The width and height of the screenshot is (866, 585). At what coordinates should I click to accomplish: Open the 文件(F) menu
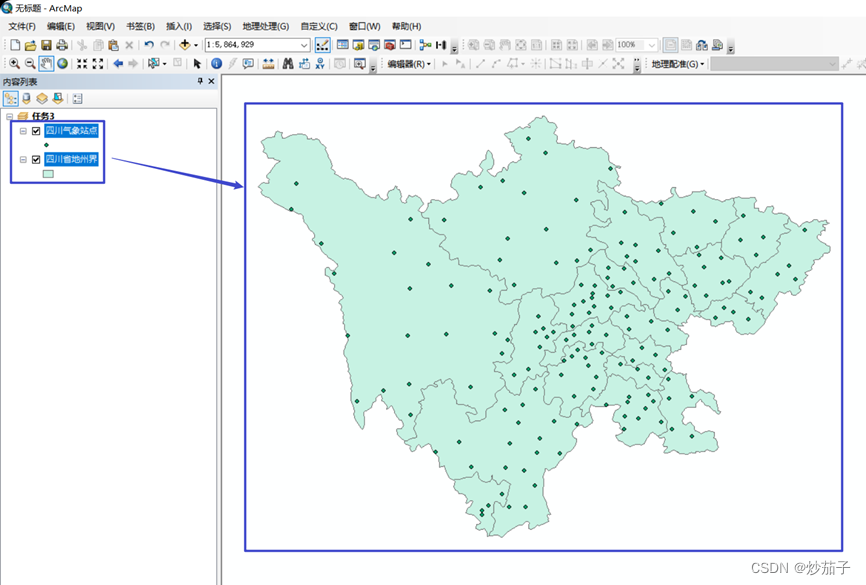[22, 27]
